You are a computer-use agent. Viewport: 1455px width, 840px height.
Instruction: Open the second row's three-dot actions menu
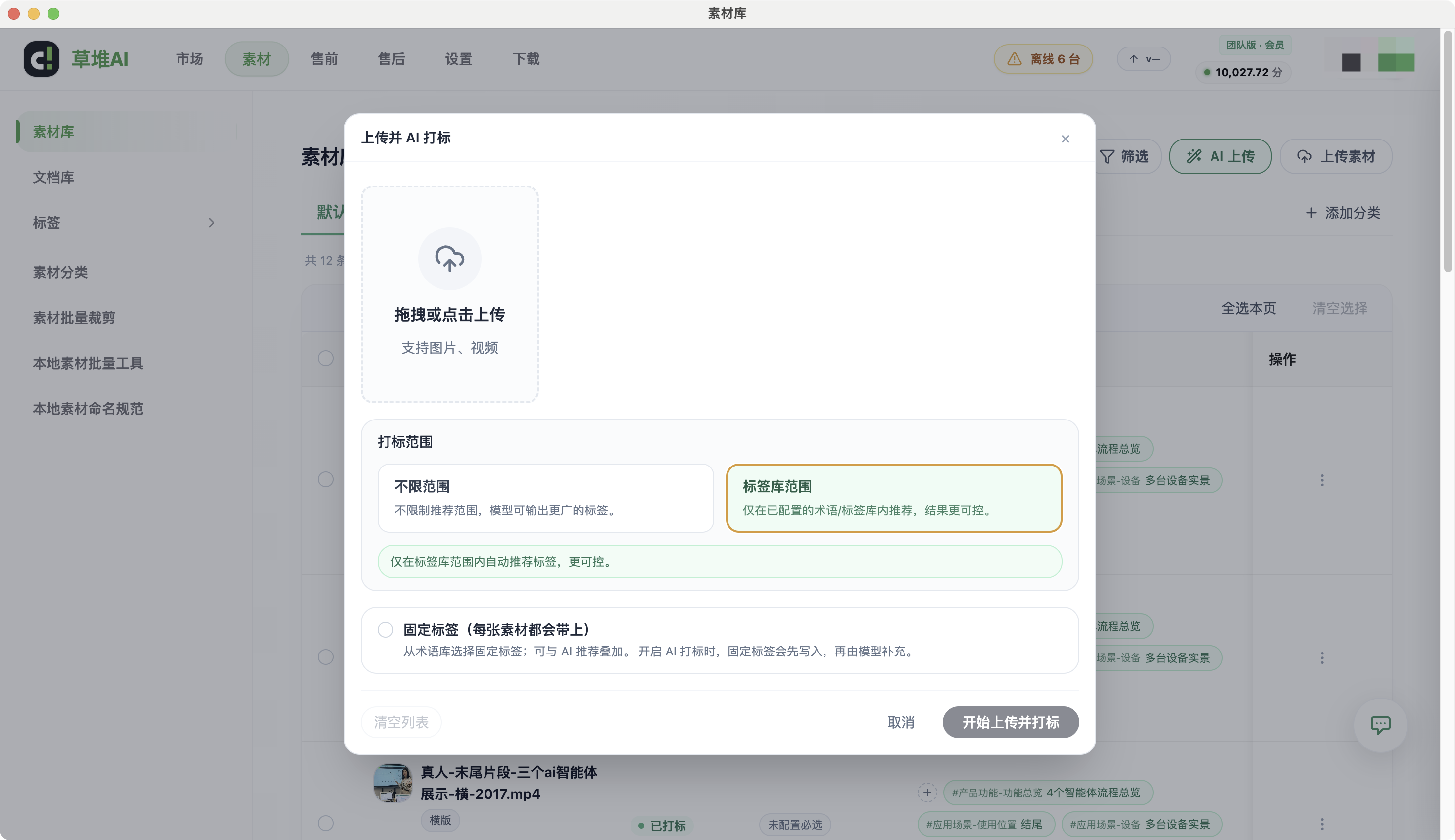point(1322,657)
